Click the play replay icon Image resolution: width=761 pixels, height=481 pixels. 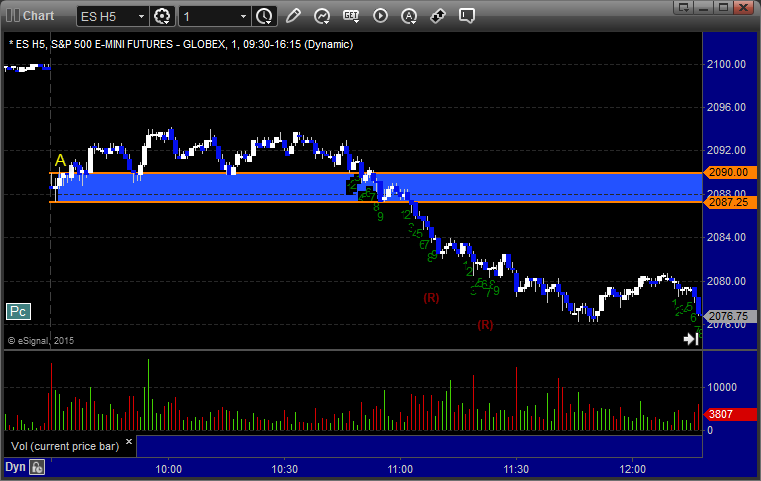tap(380, 16)
